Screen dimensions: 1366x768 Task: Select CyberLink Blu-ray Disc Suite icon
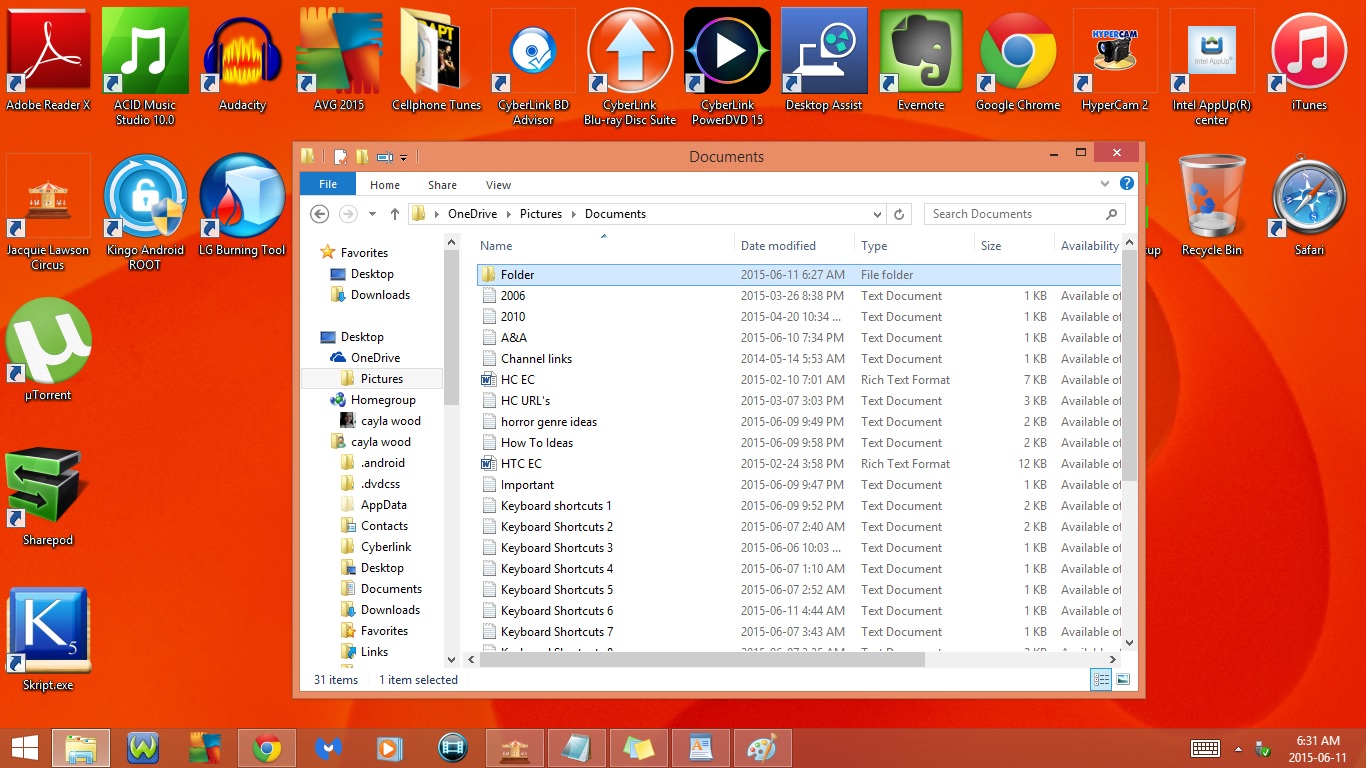click(630, 67)
